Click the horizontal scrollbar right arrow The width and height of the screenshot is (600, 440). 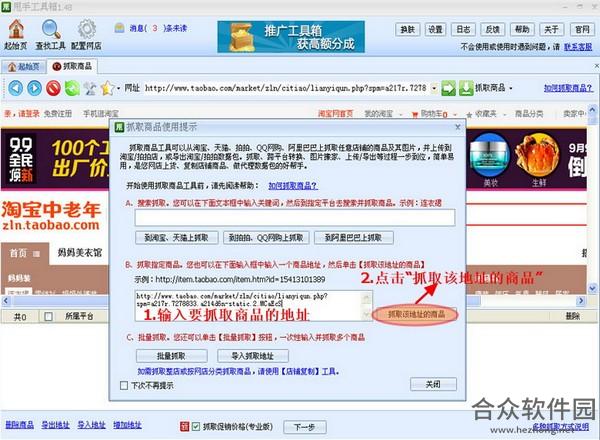tap(581, 301)
